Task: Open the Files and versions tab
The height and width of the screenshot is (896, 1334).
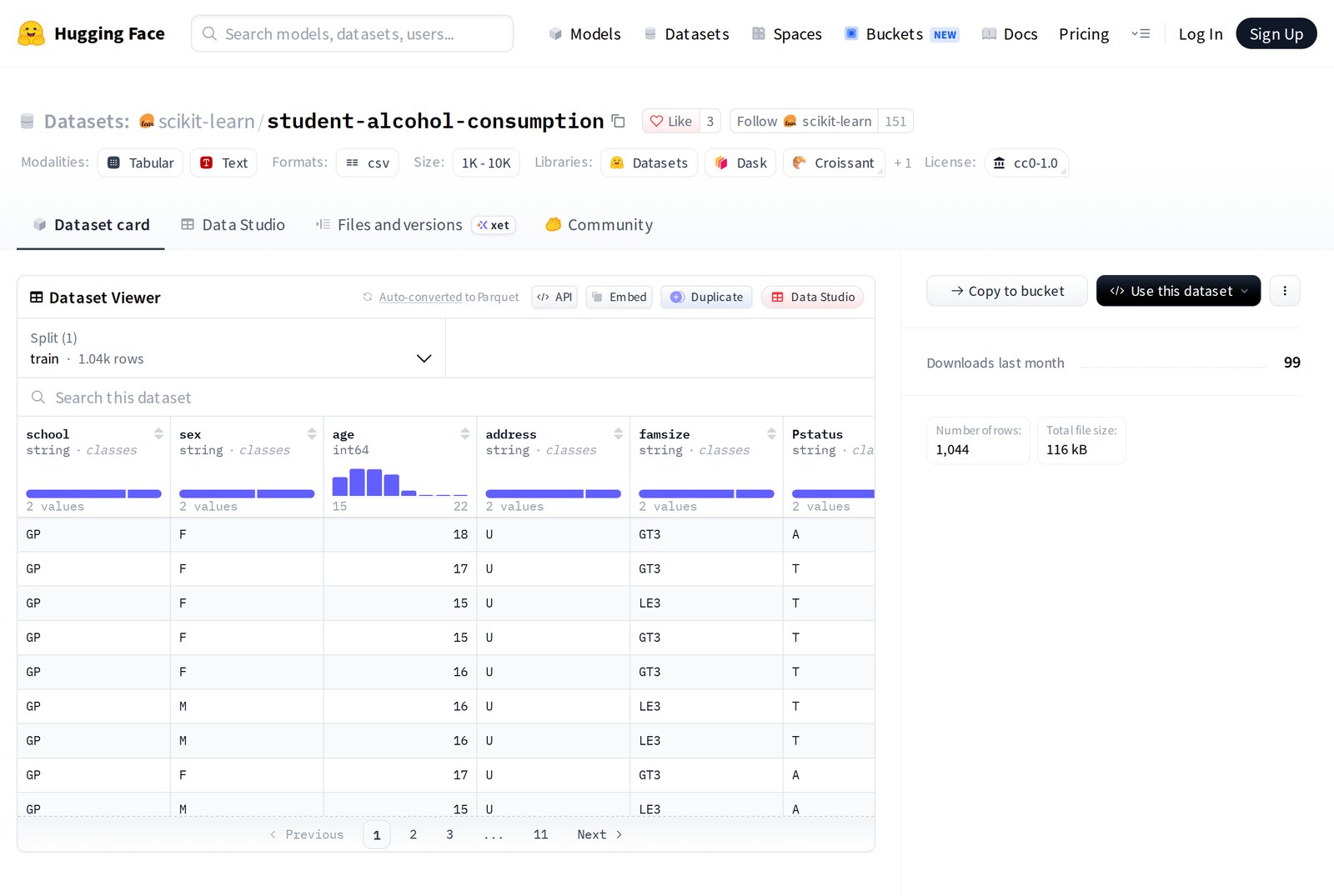Action: tap(415, 225)
